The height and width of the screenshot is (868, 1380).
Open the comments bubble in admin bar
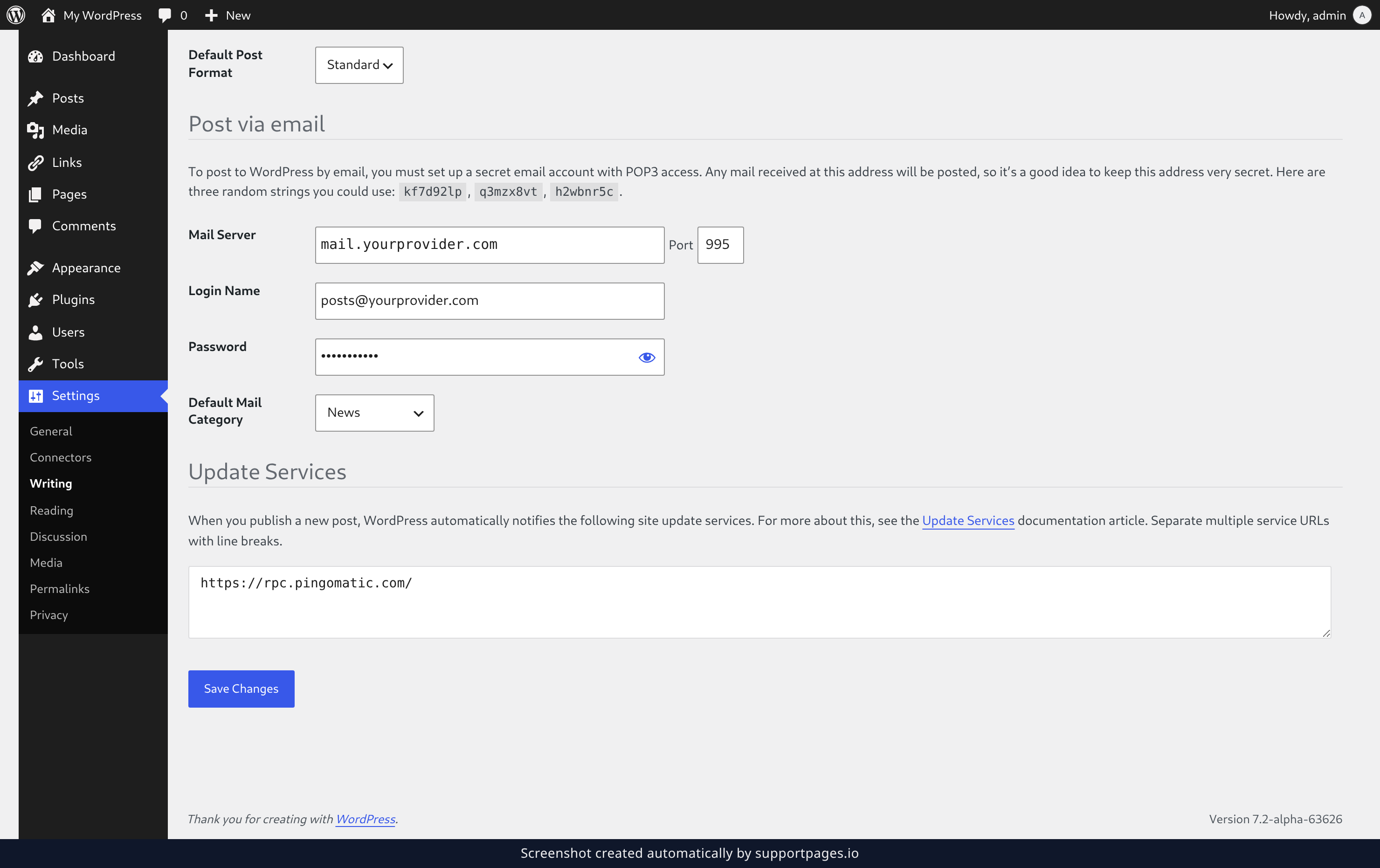click(165, 15)
